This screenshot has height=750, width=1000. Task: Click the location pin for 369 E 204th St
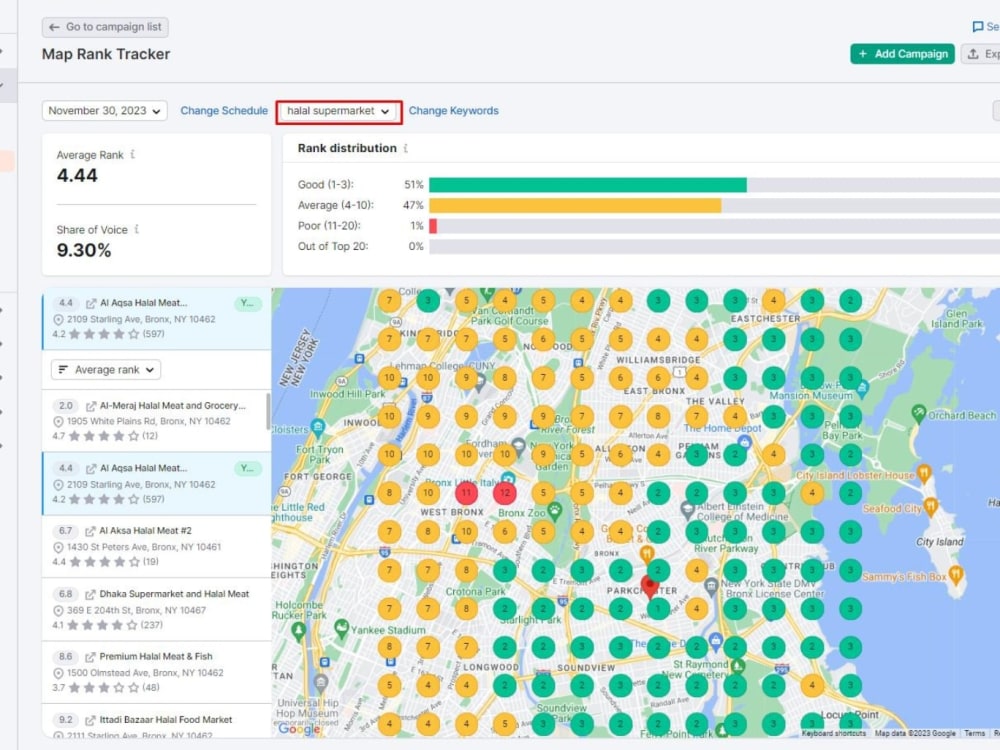pos(58,610)
